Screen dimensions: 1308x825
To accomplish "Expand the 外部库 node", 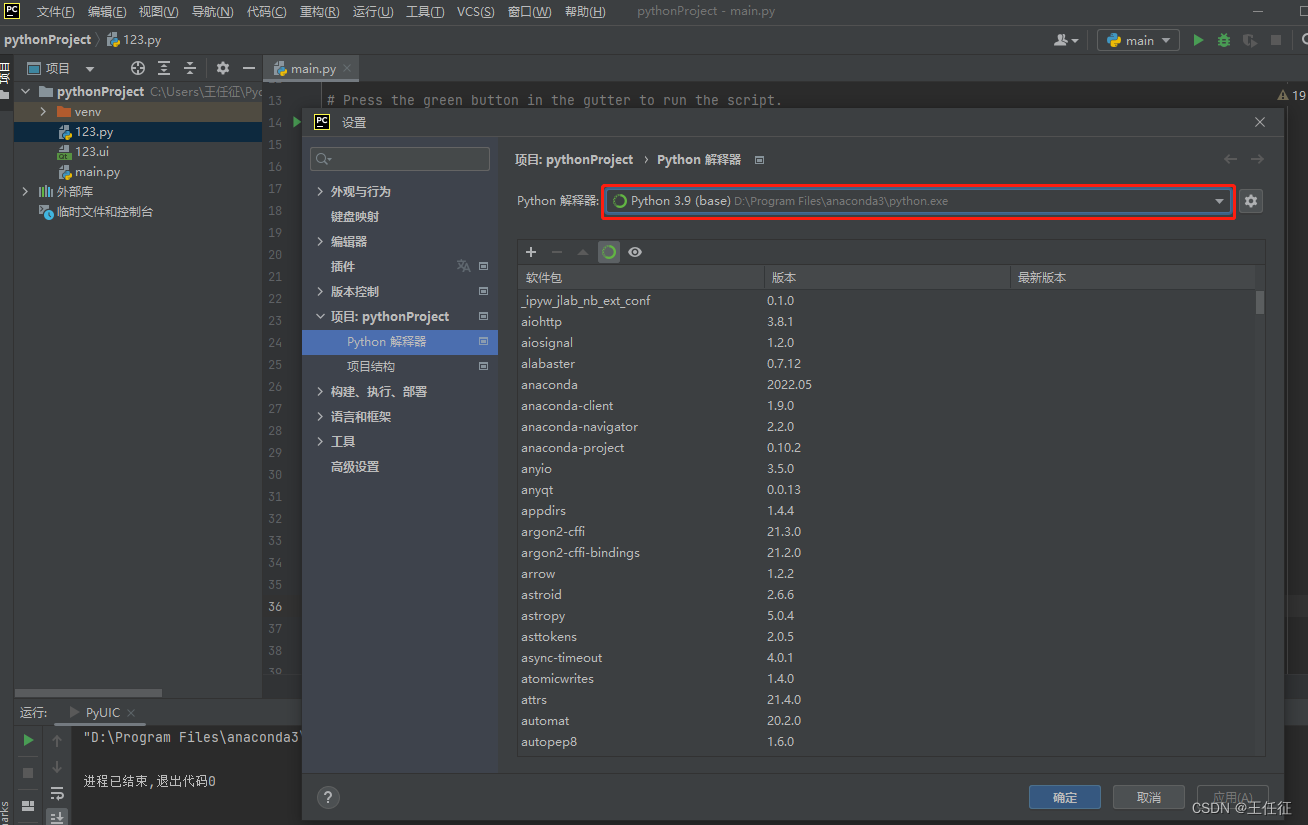I will click(25, 191).
